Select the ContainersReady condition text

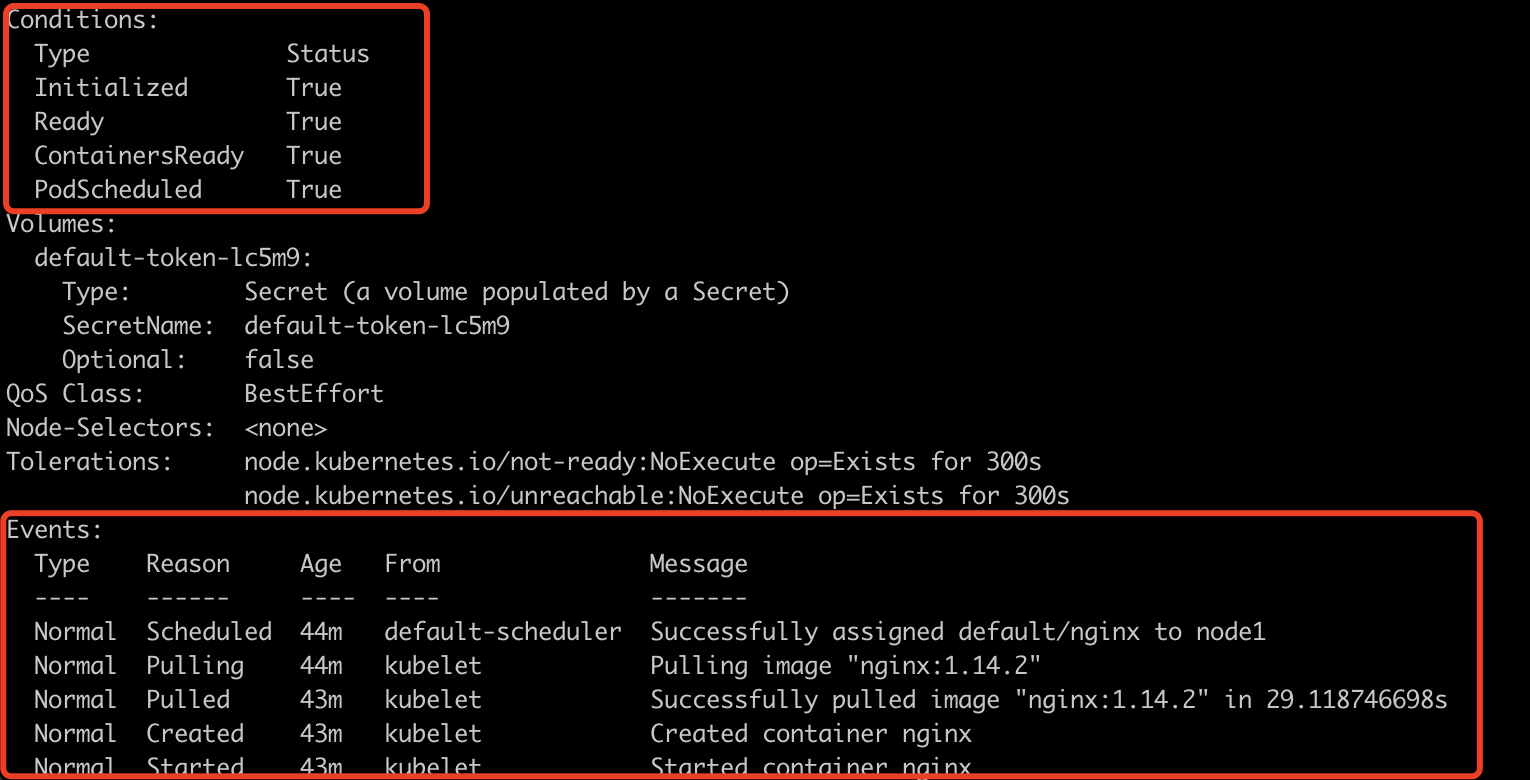coord(139,156)
